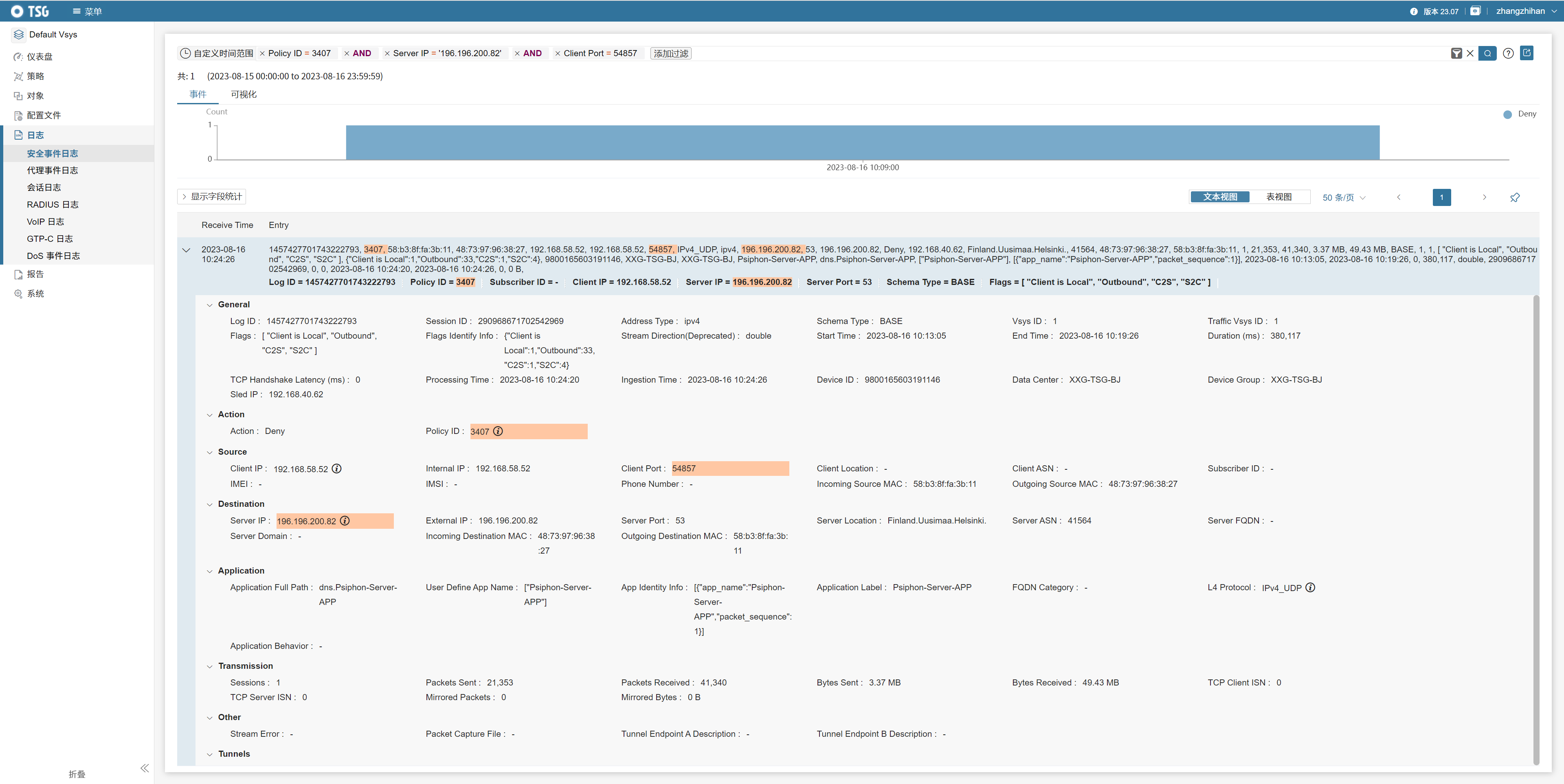Click info icon next to L4 Protocol IPv4_UDP
Viewport: 1564px width, 784px height.
pos(1310,587)
